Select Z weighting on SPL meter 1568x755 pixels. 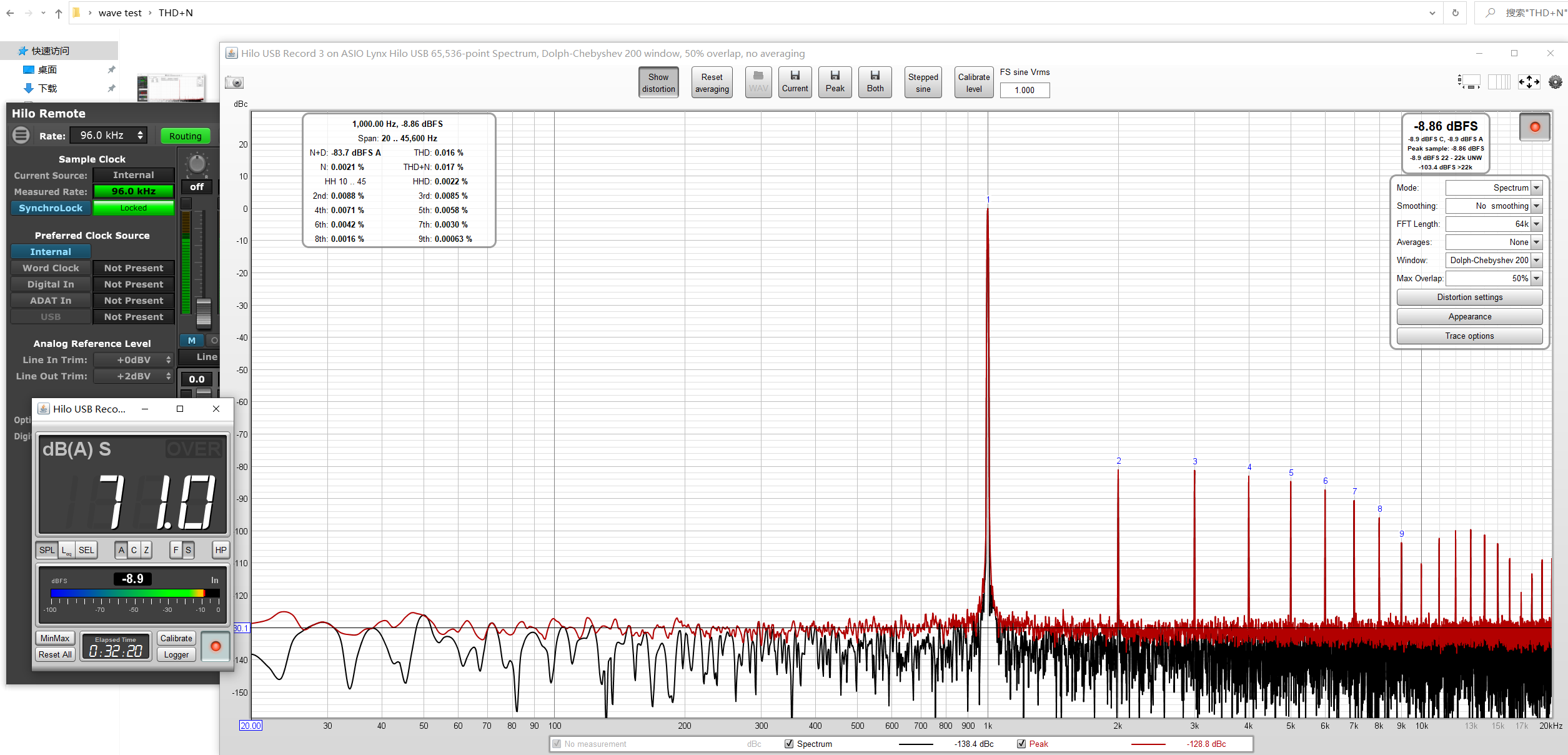[146, 550]
